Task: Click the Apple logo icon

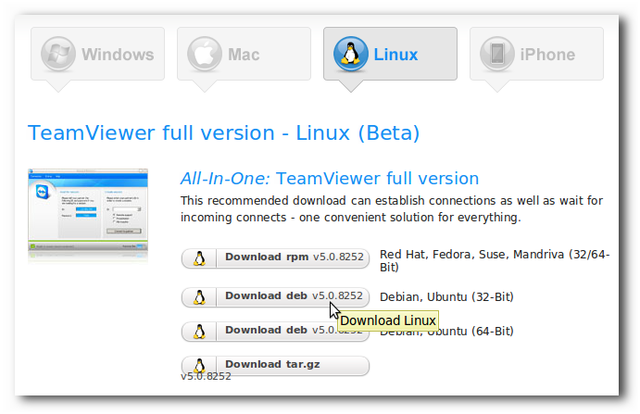Action: click(x=203, y=55)
